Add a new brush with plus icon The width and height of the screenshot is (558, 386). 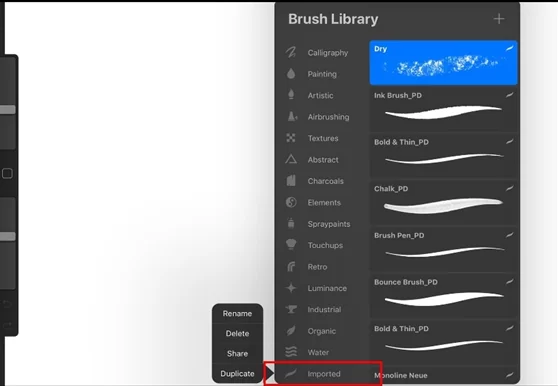499,19
